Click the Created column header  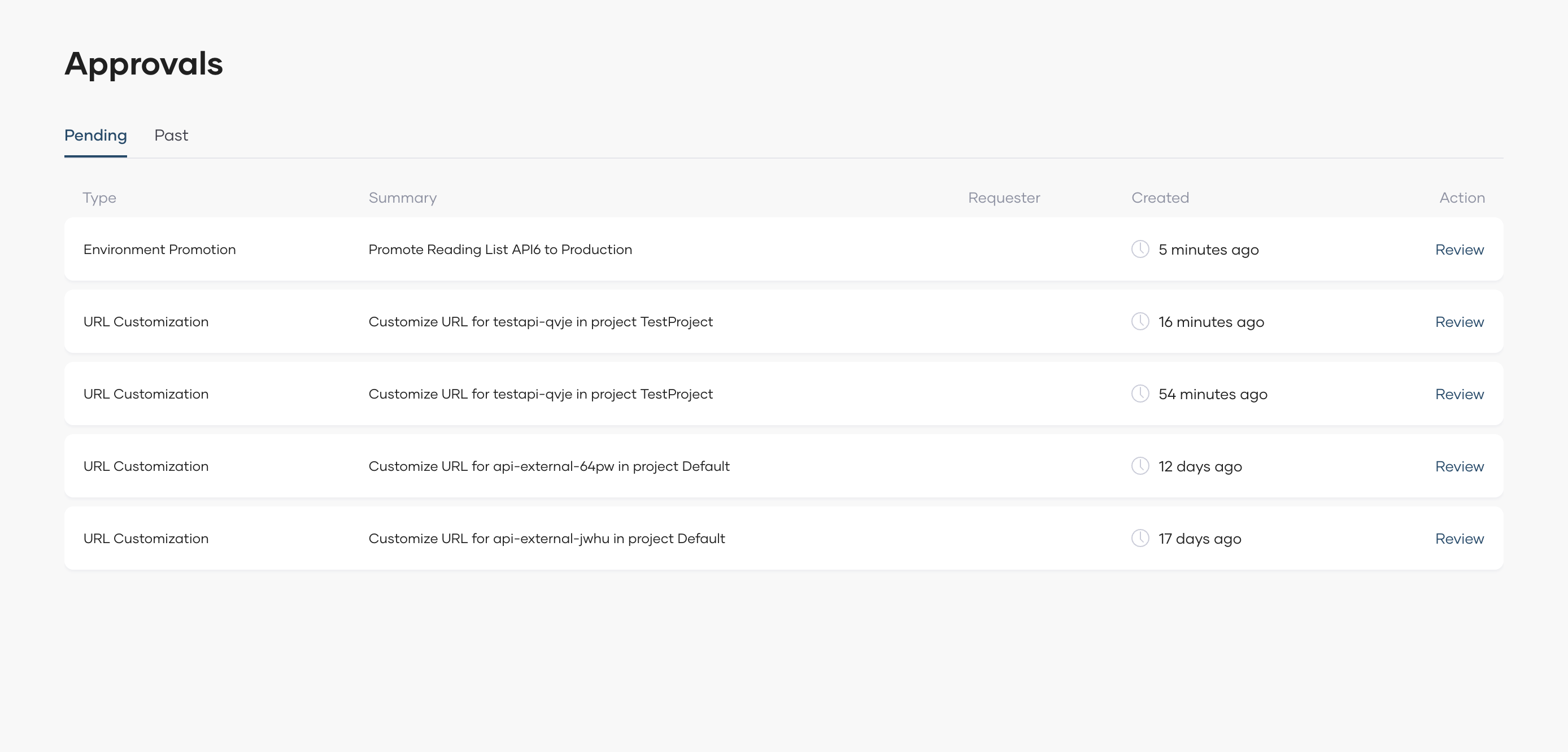[x=1160, y=198]
